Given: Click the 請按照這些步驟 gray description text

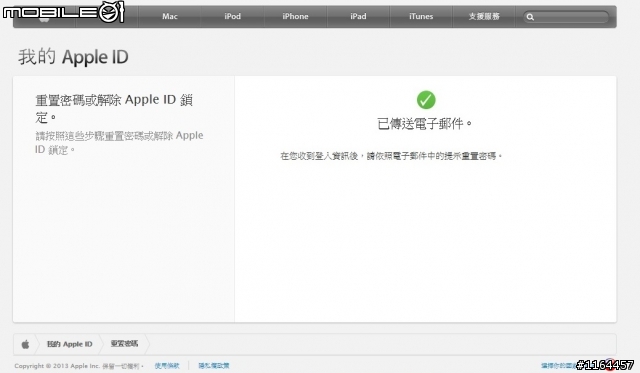Looking at the screenshot, I should click(119, 142).
